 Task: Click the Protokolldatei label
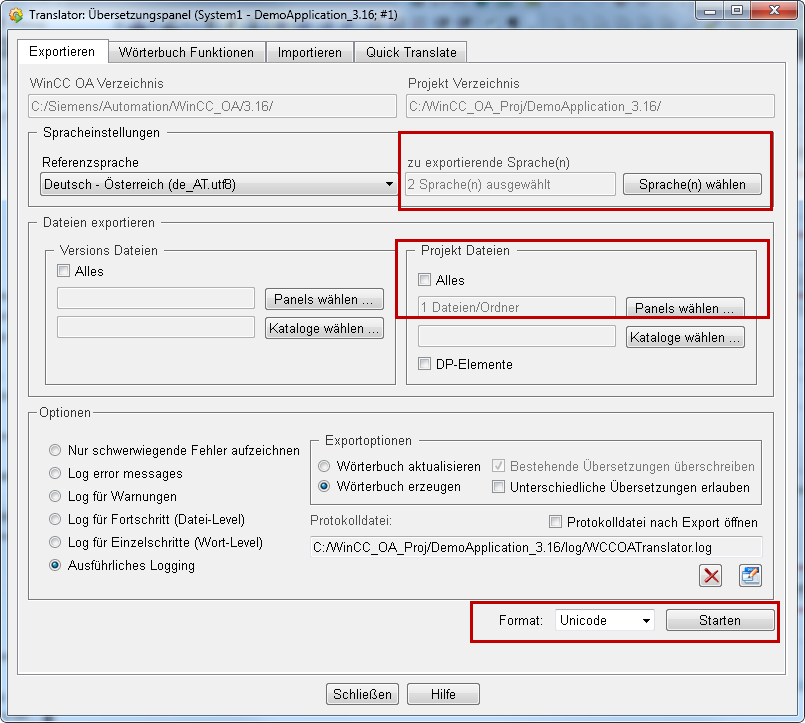[351, 521]
